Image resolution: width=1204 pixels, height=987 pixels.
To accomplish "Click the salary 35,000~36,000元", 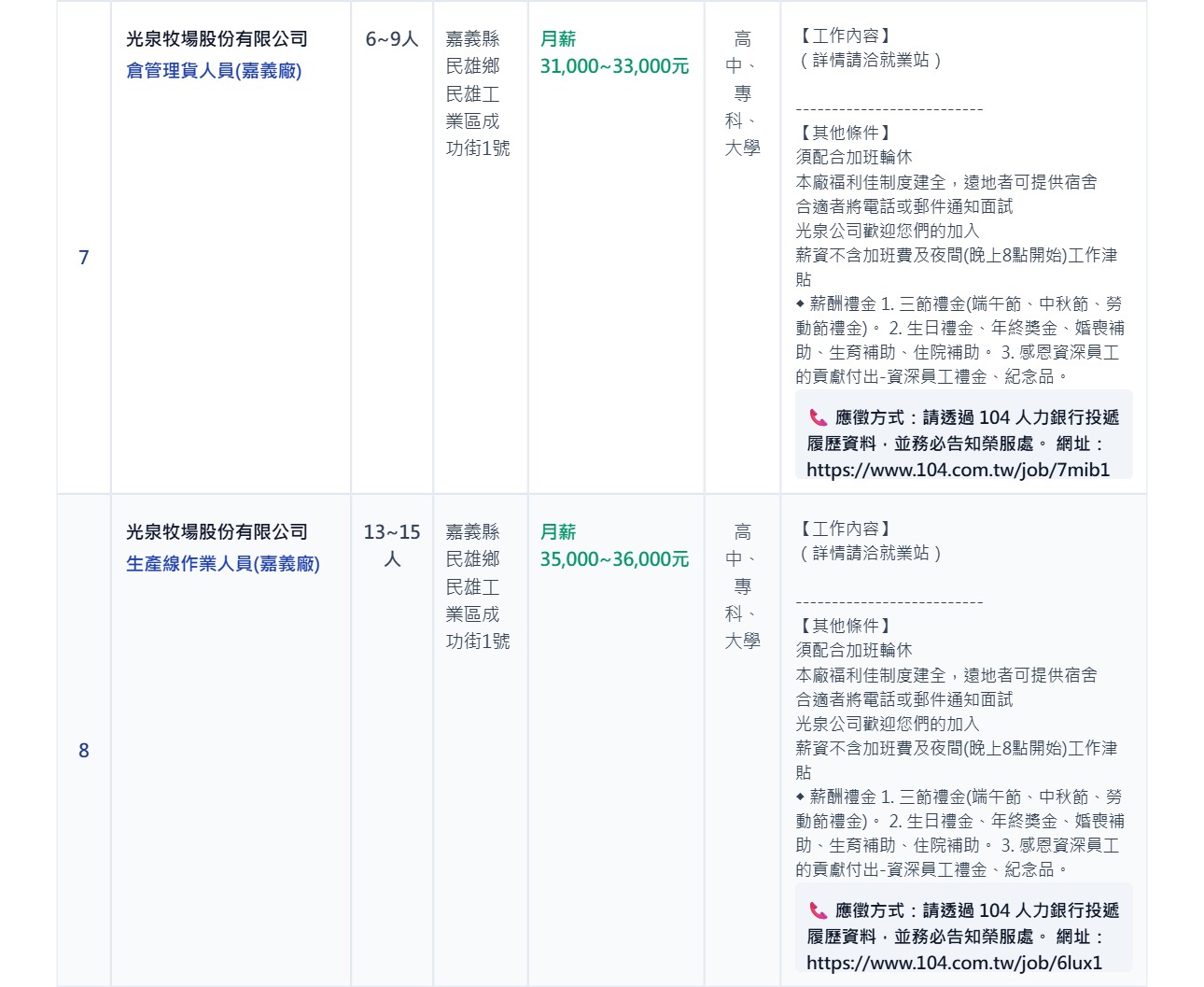I will tap(615, 559).
